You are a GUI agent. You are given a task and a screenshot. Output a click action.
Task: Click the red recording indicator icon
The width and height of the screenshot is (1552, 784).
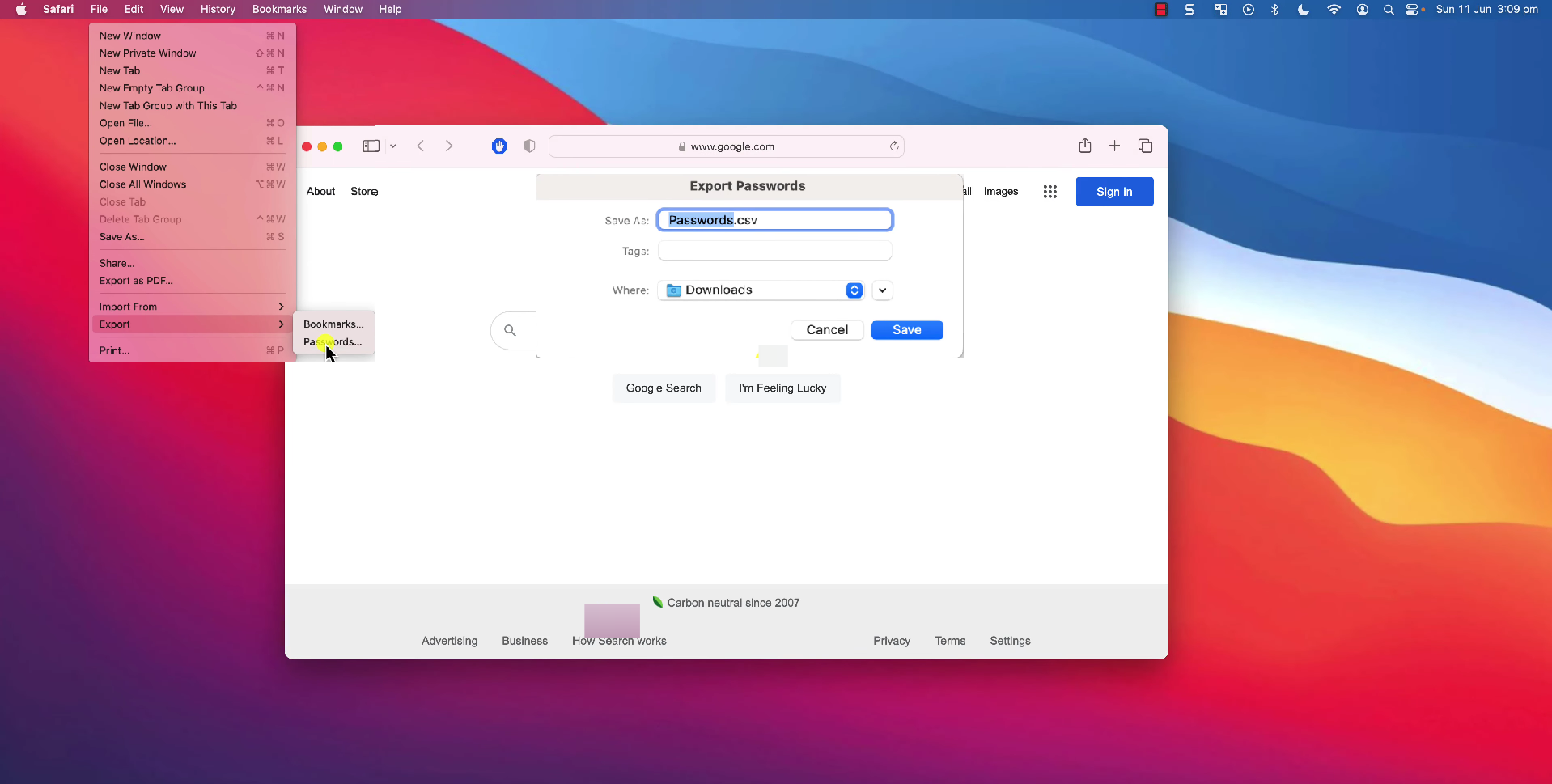(x=1161, y=10)
